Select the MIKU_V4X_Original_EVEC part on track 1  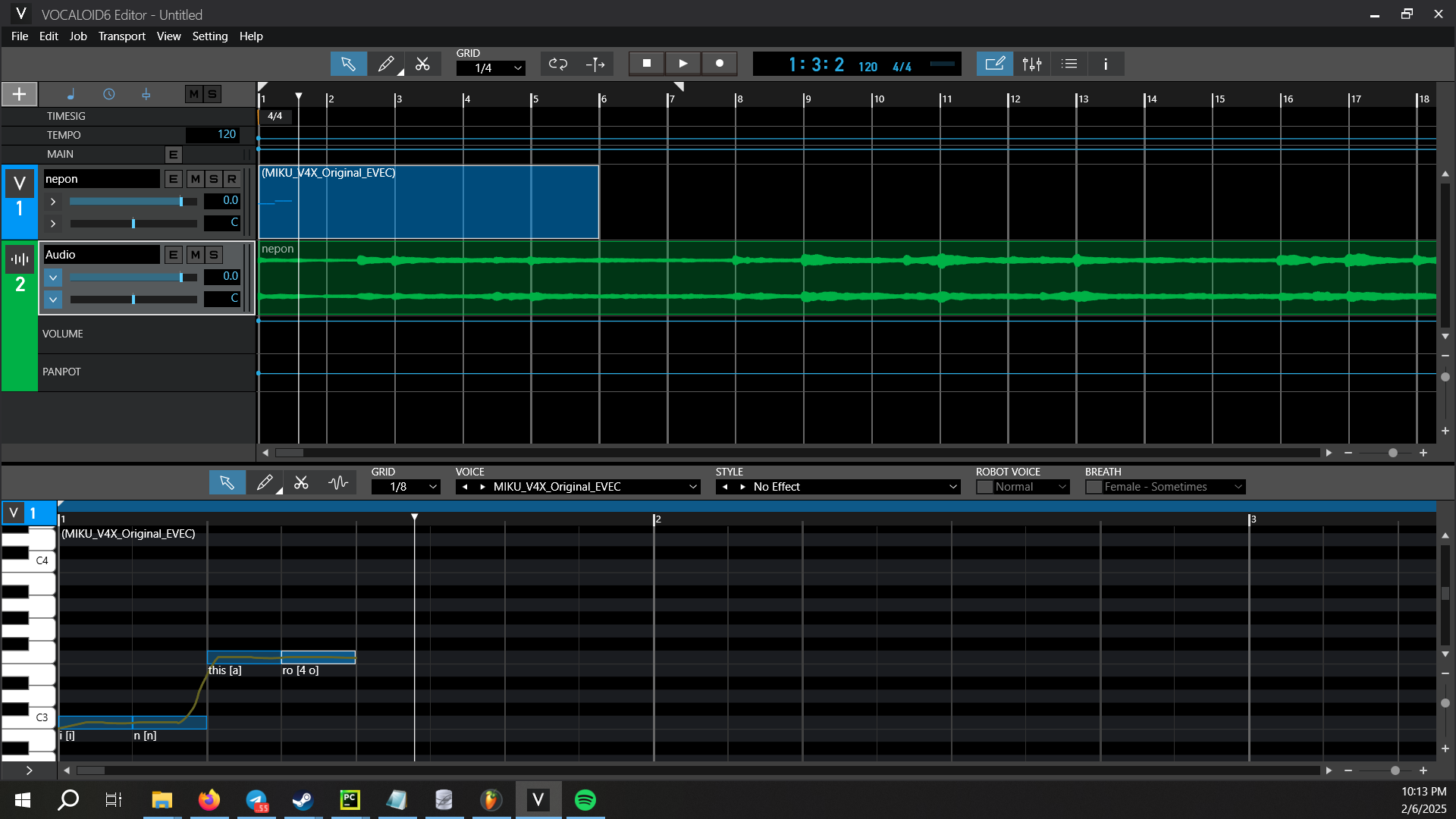[x=428, y=202]
